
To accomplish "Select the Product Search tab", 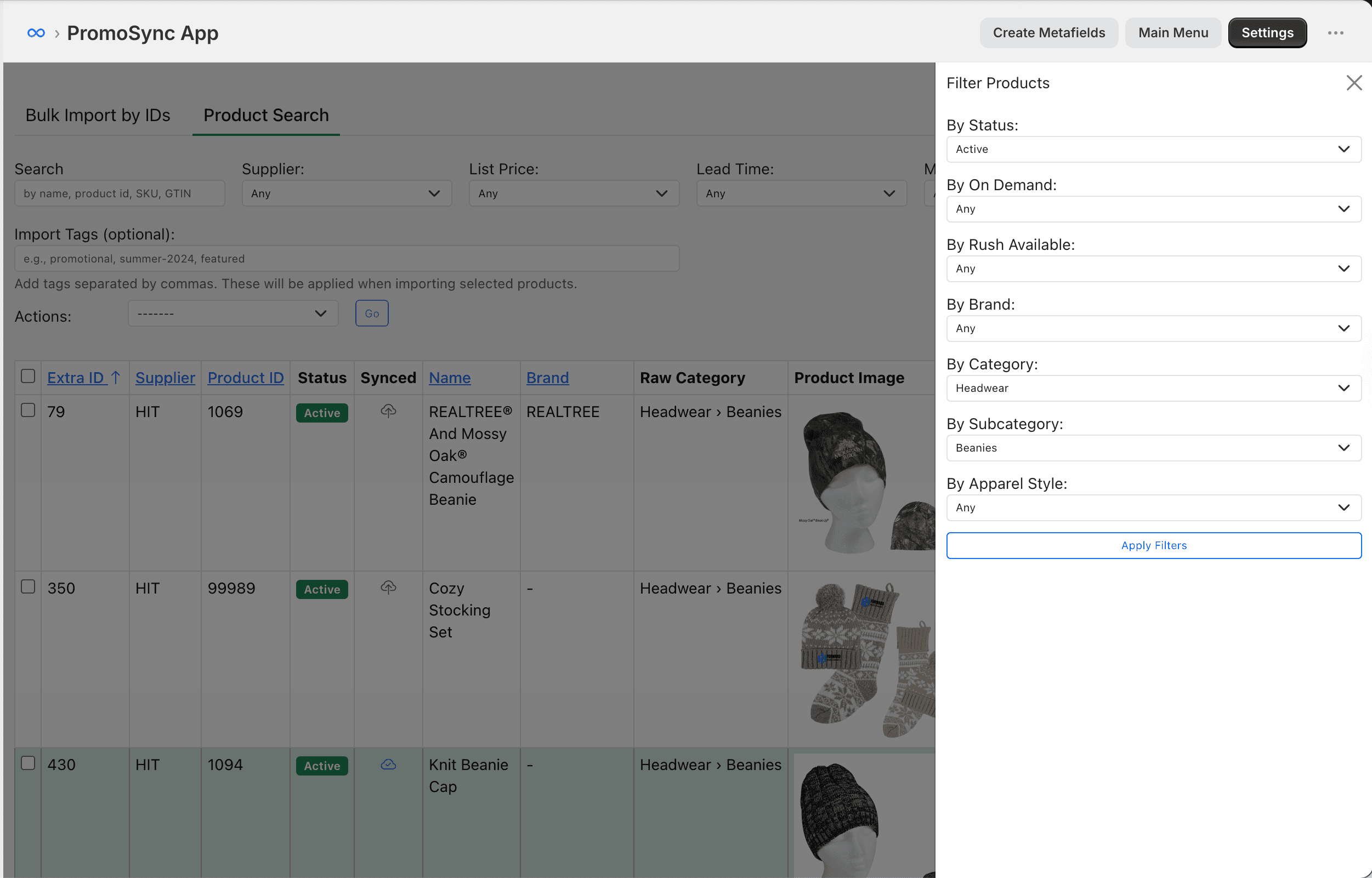I will [267, 115].
